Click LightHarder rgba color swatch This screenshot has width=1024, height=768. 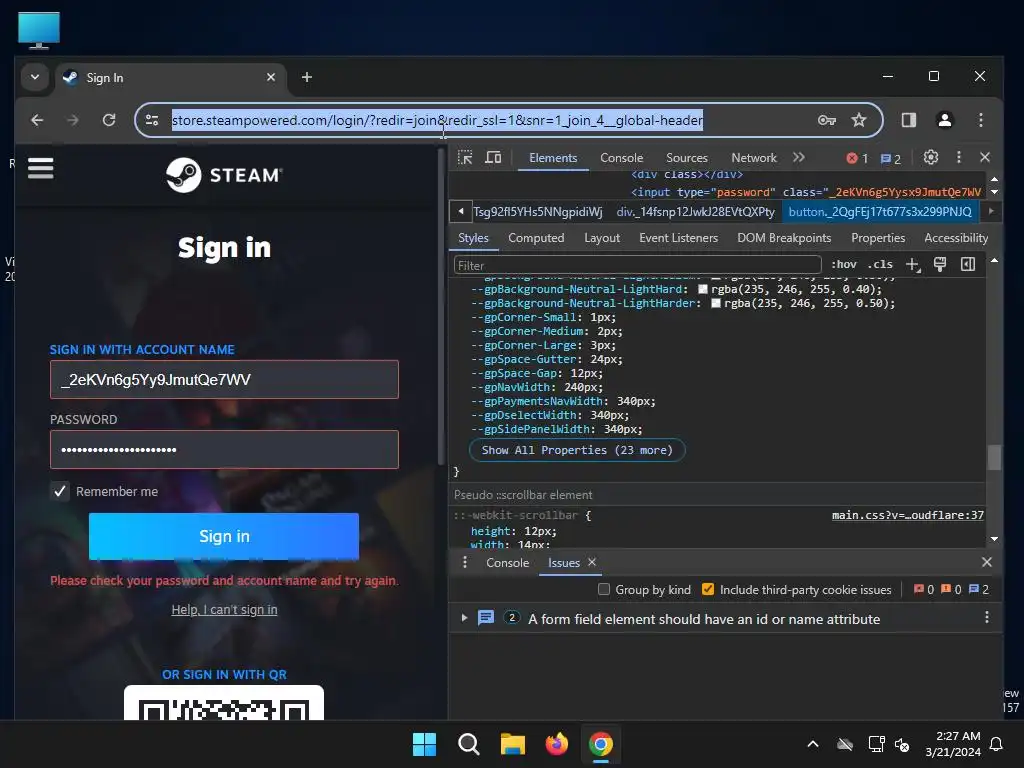716,304
